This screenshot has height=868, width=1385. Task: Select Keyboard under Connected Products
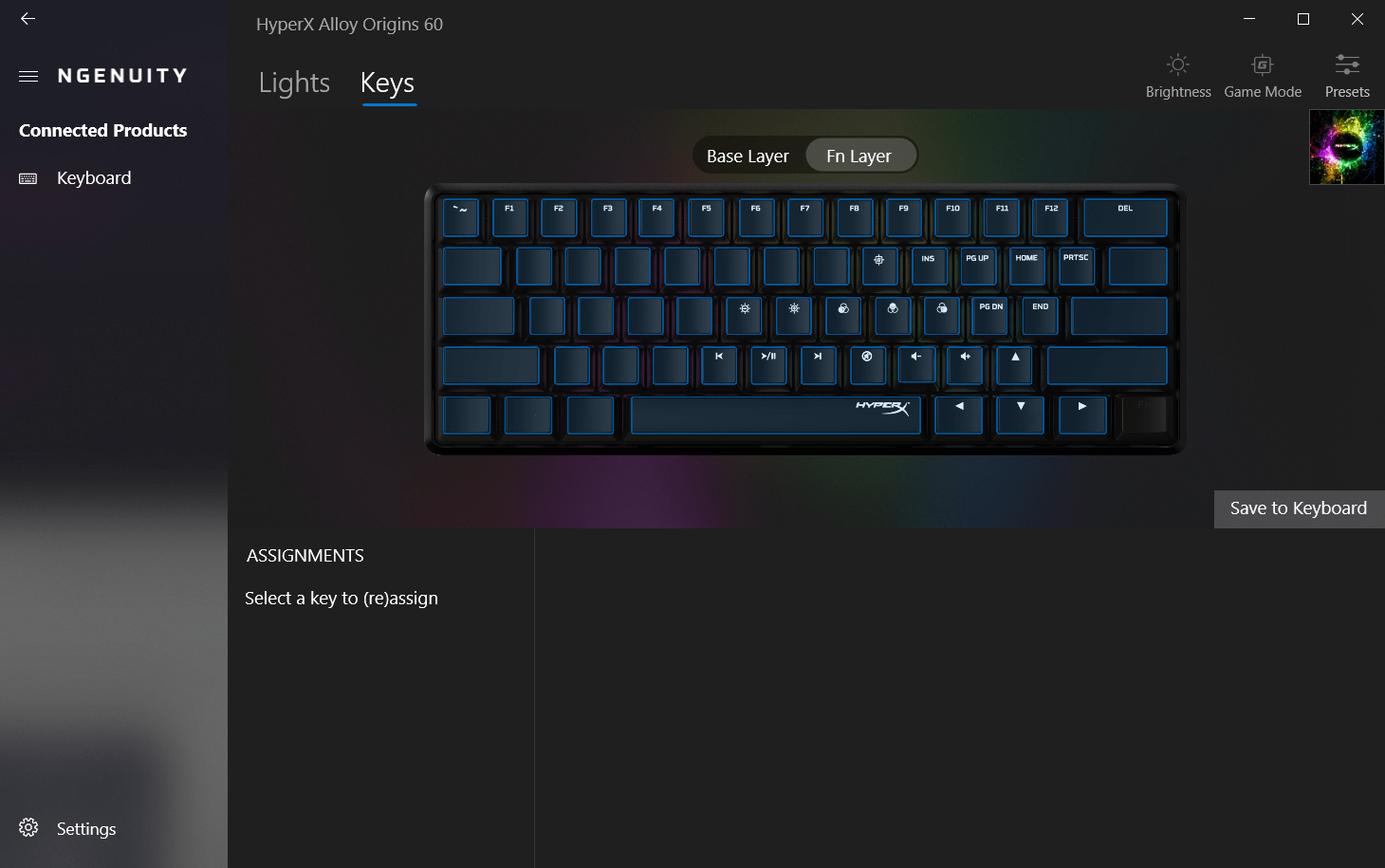[x=94, y=178]
